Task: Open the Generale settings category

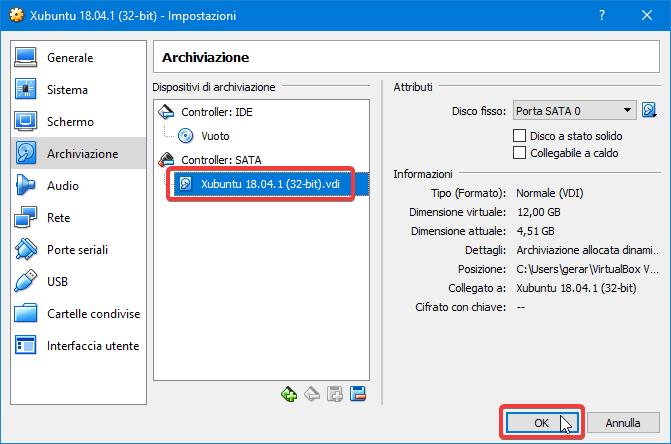Action: [78, 58]
